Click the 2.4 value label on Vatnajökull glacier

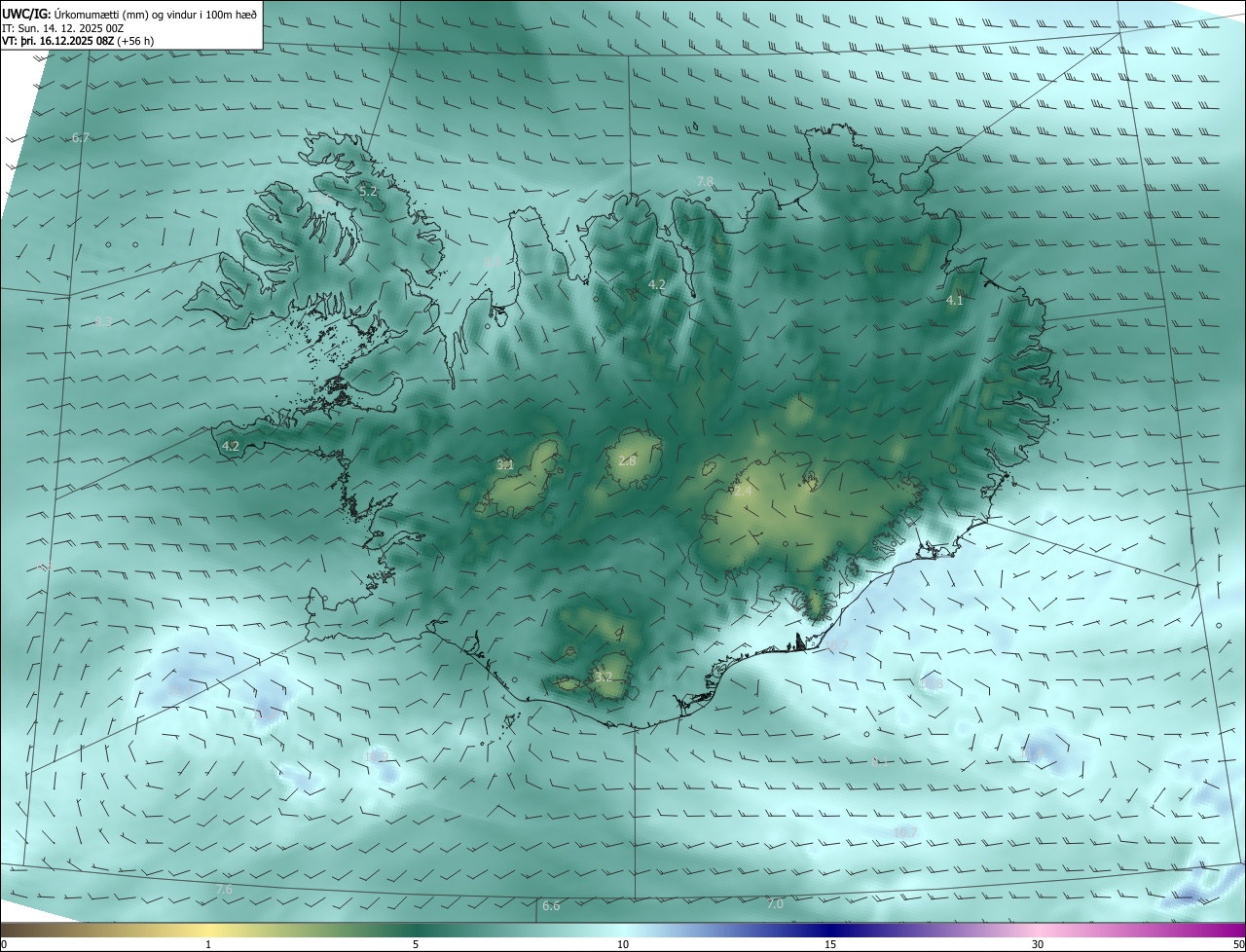click(x=743, y=493)
